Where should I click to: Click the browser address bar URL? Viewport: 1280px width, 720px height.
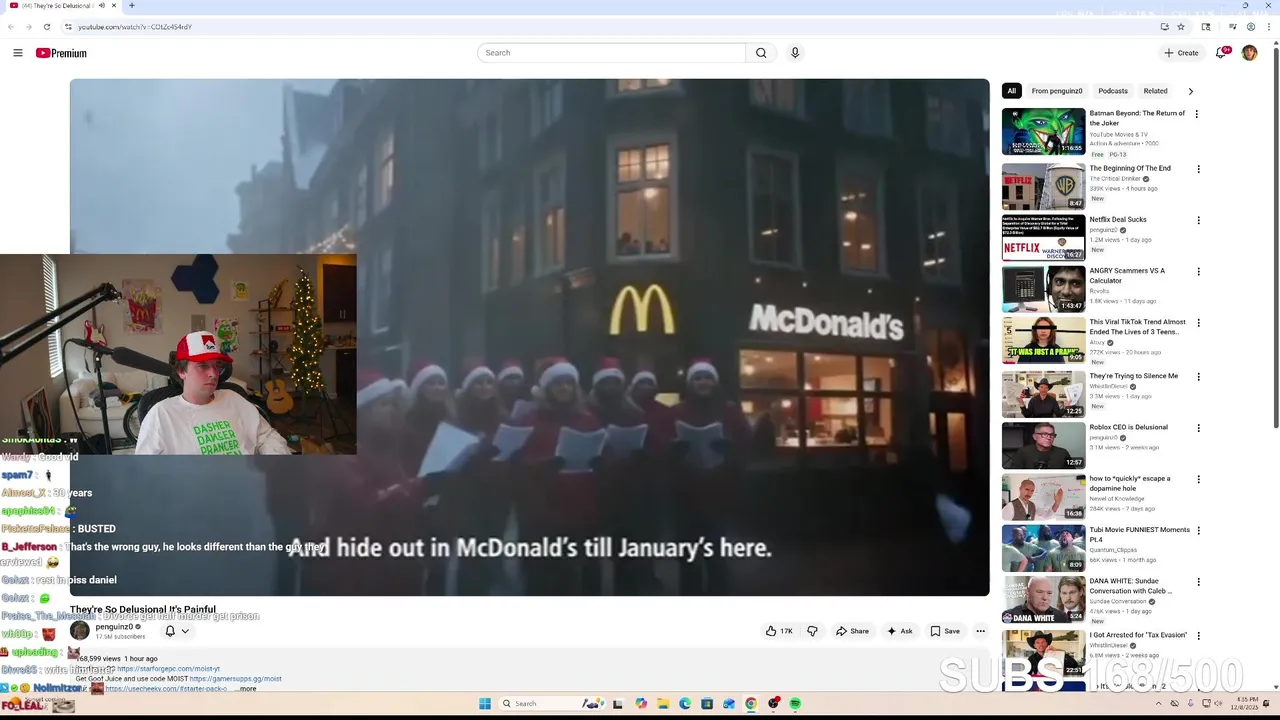(135, 27)
